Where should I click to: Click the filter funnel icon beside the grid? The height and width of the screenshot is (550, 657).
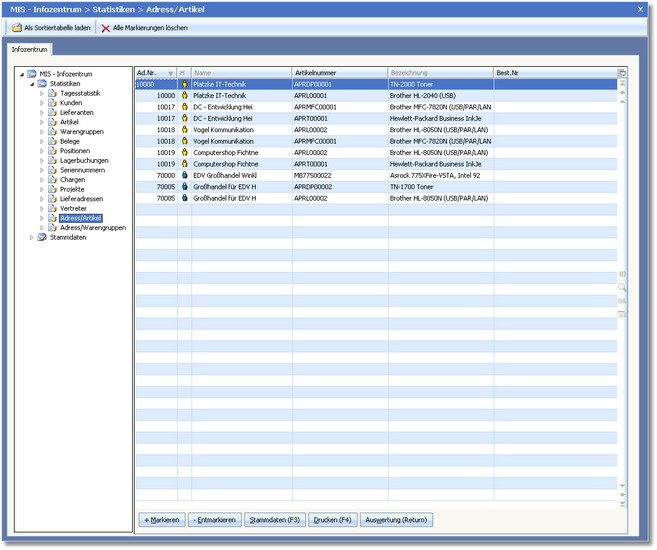tap(622, 314)
